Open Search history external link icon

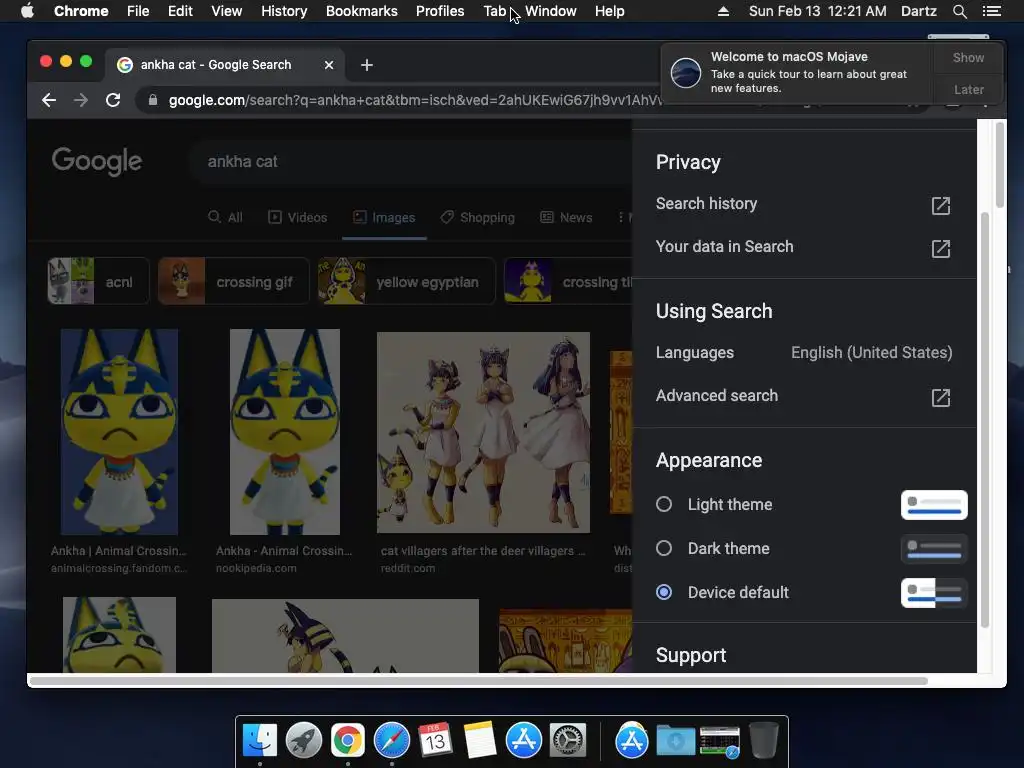940,206
